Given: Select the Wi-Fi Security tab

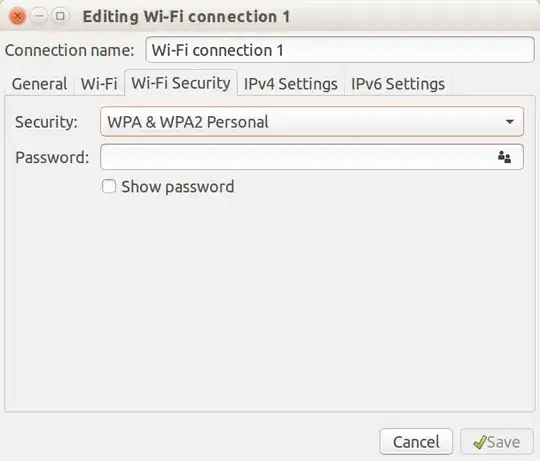Looking at the screenshot, I should (x=181, y=83).
